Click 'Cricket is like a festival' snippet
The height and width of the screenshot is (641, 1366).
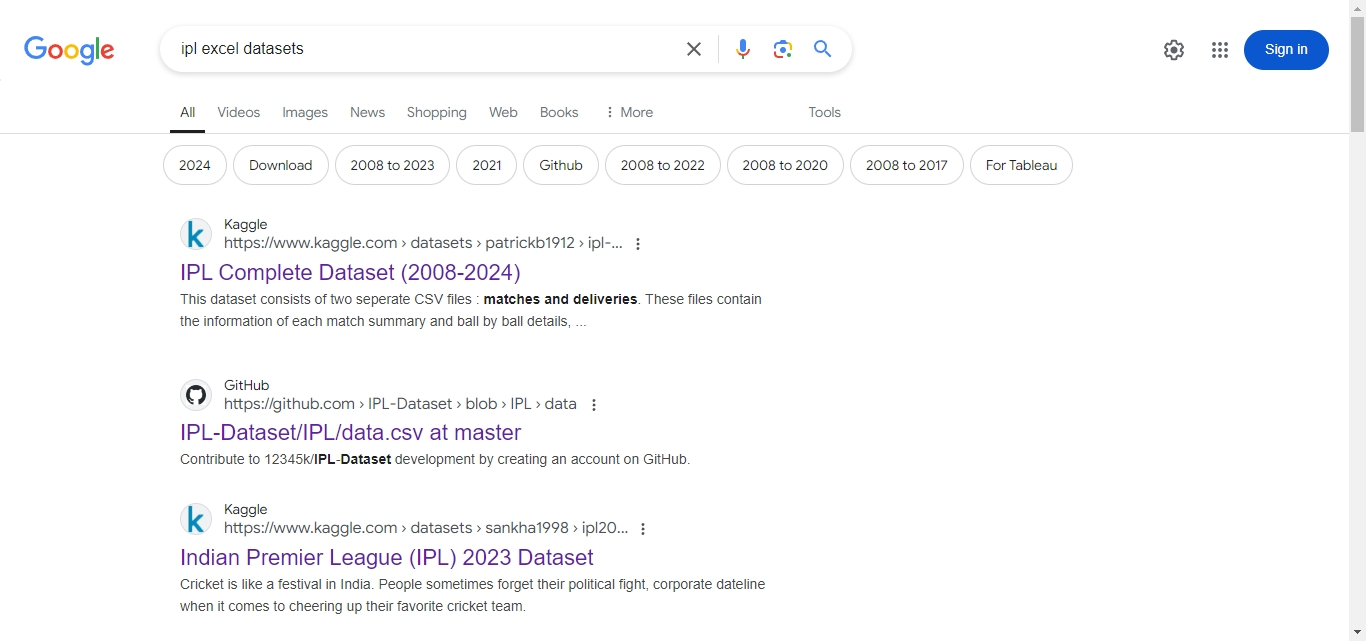tap(473, 595)
